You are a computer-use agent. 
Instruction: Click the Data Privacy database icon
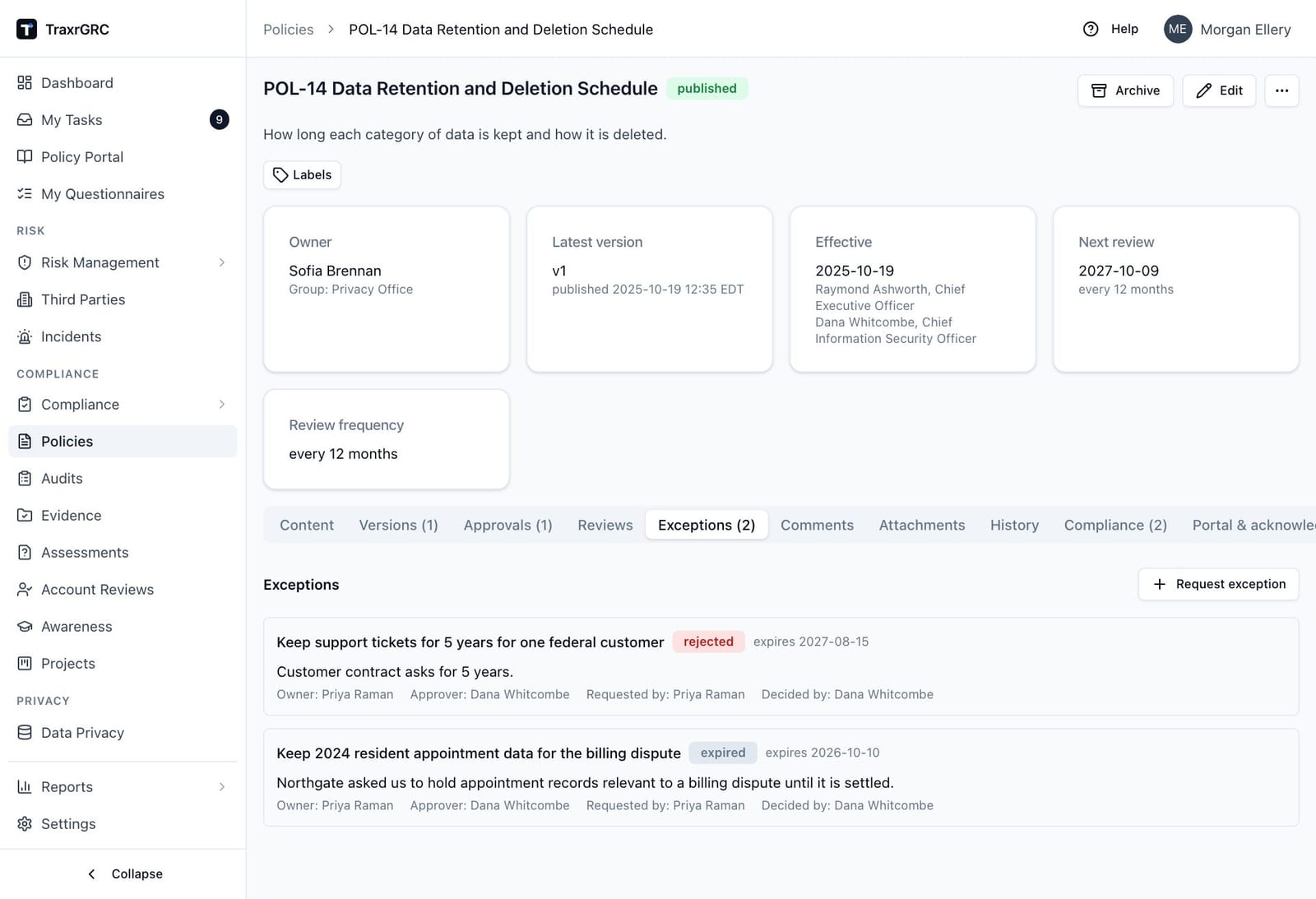[25, 732]
